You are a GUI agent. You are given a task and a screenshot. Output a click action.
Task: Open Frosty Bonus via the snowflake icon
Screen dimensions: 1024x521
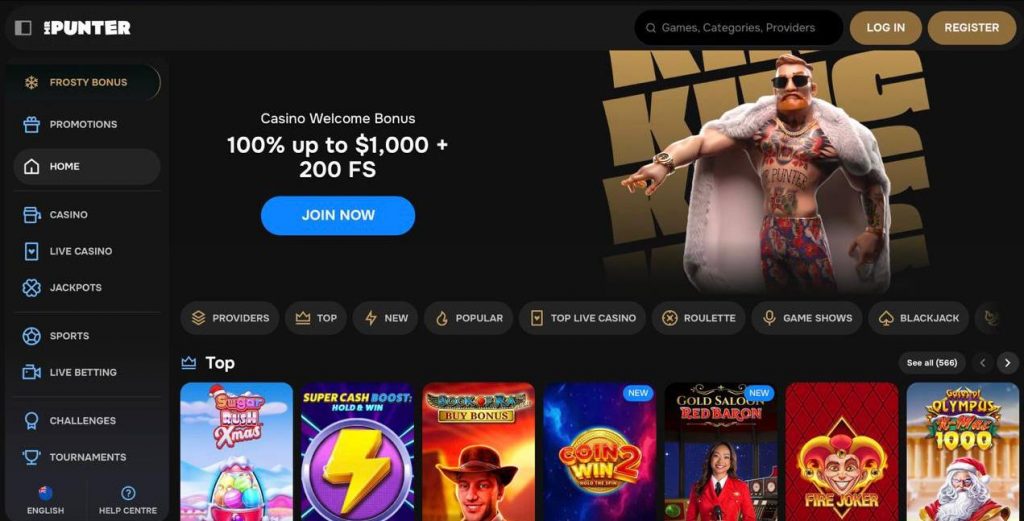[31, 82]
